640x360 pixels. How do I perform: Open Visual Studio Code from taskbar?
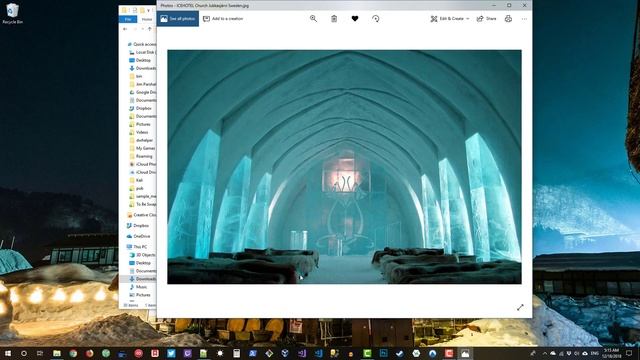[318, 353]
